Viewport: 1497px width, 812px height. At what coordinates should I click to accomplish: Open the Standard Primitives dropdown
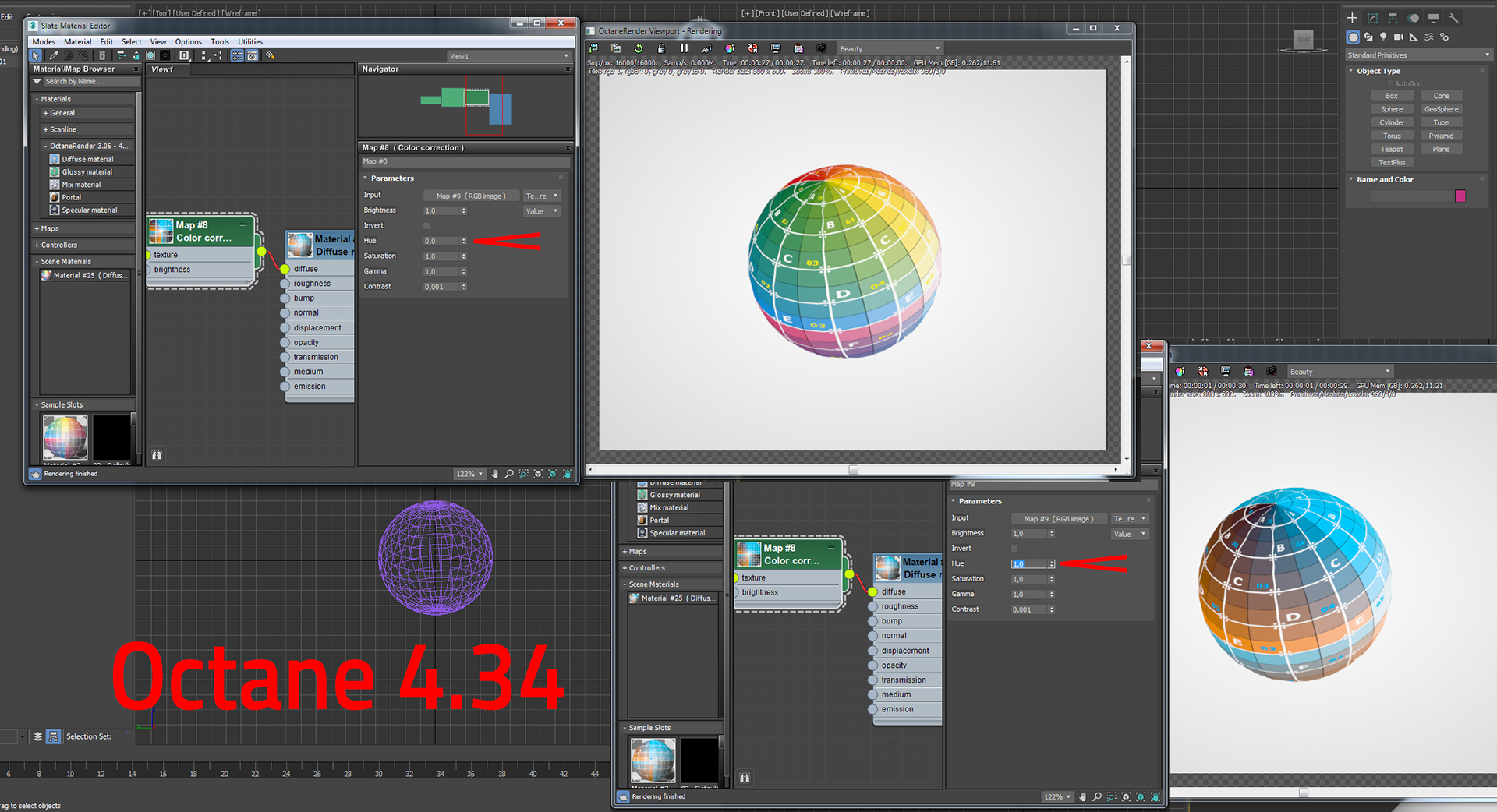coord(1419,55)
